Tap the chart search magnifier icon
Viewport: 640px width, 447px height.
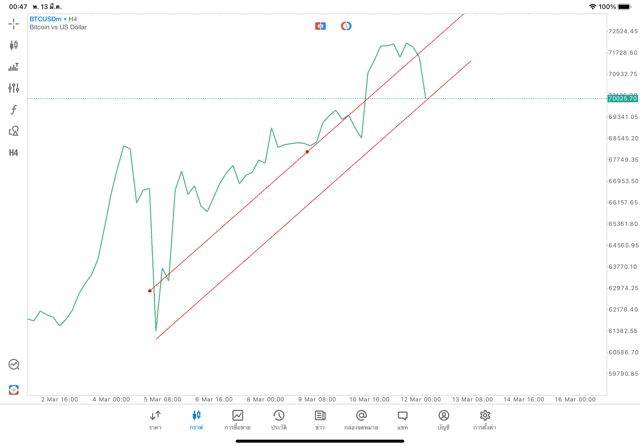coord(13,365)
